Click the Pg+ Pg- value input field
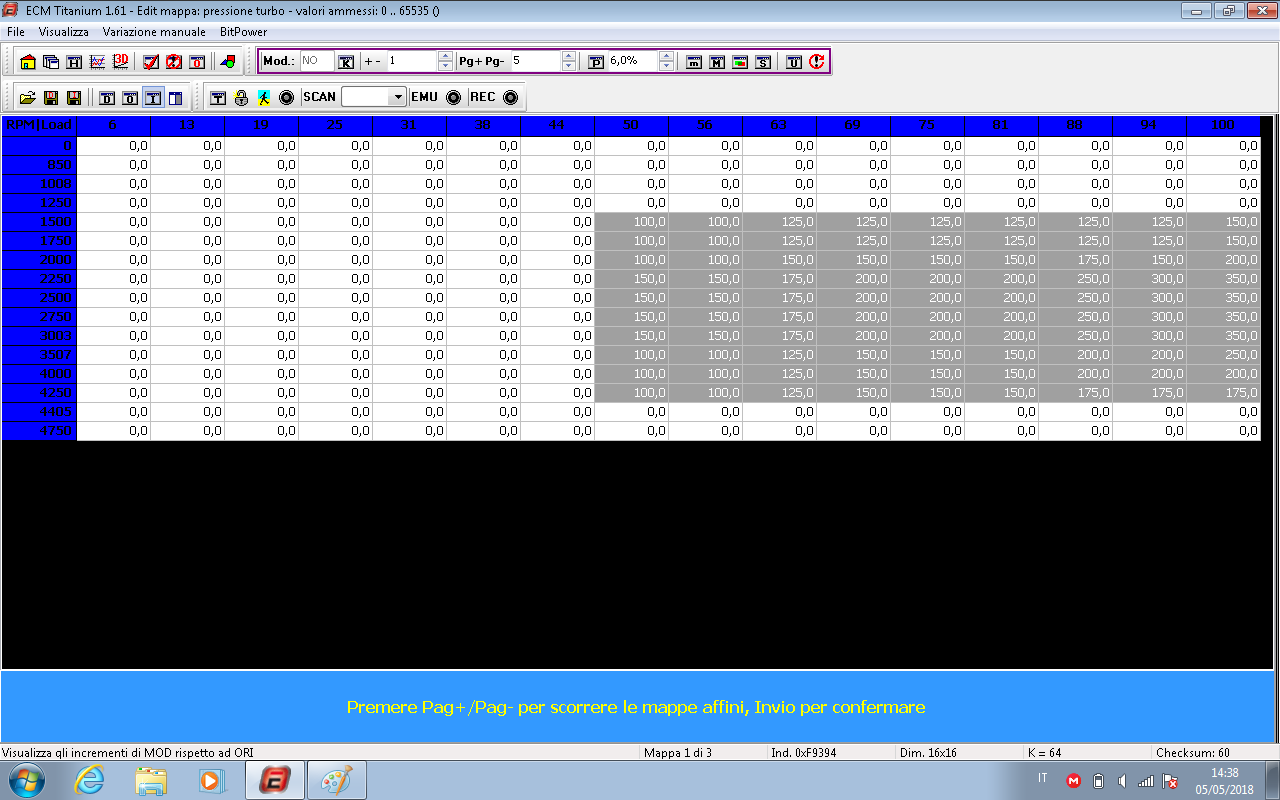Image resolution: width=1280 pixels, height=800 pixels. click(x=535, y=61)
